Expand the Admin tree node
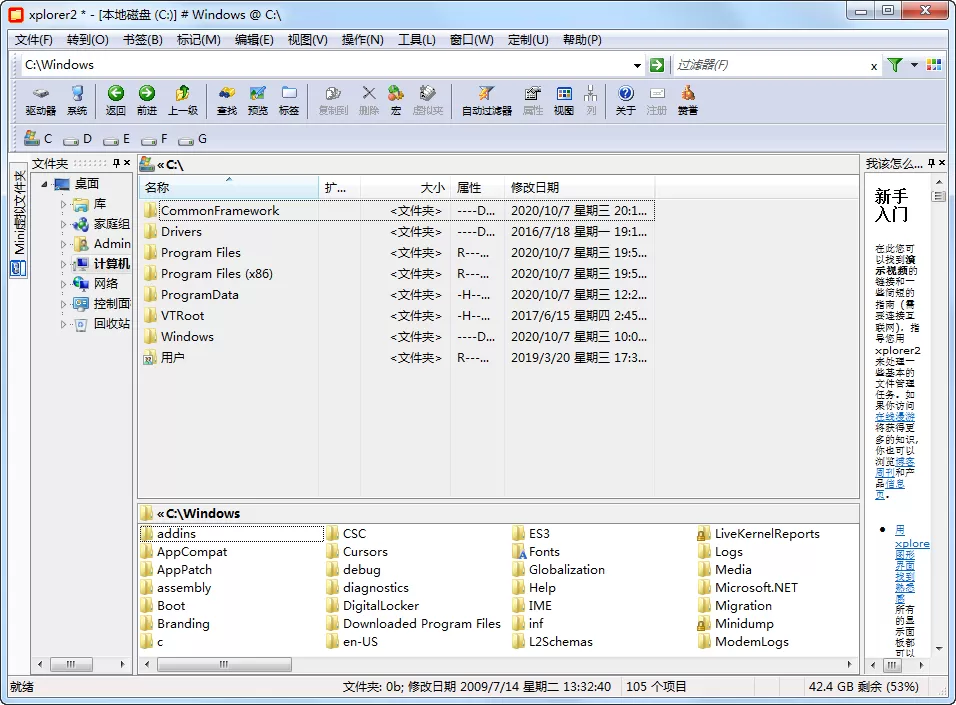Image resolution: width=956 pixels, height=705 pixels. click(63, 244)
